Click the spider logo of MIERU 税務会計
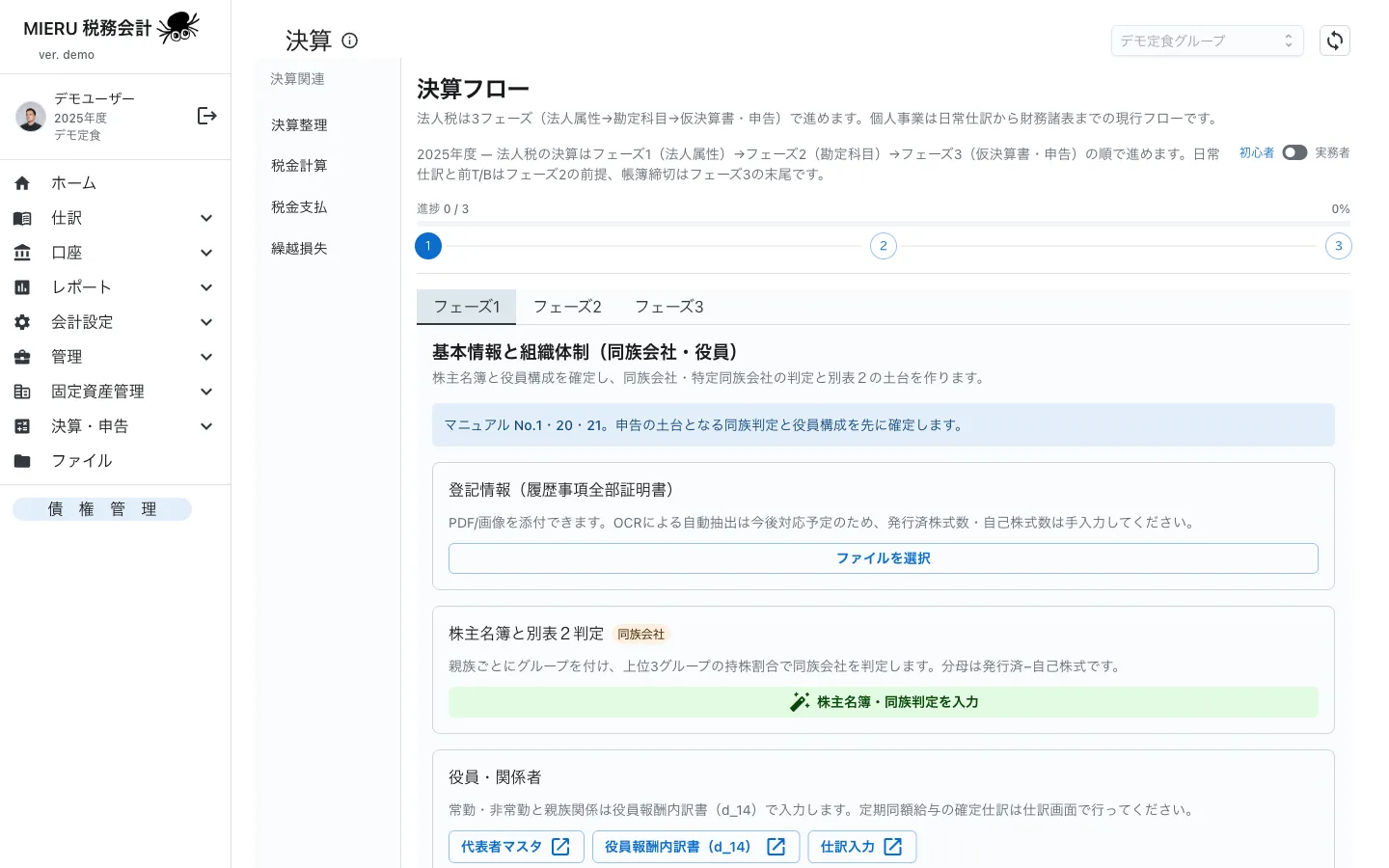The height and width of the screenshot is (868, 1389). [x=178, y=27]
